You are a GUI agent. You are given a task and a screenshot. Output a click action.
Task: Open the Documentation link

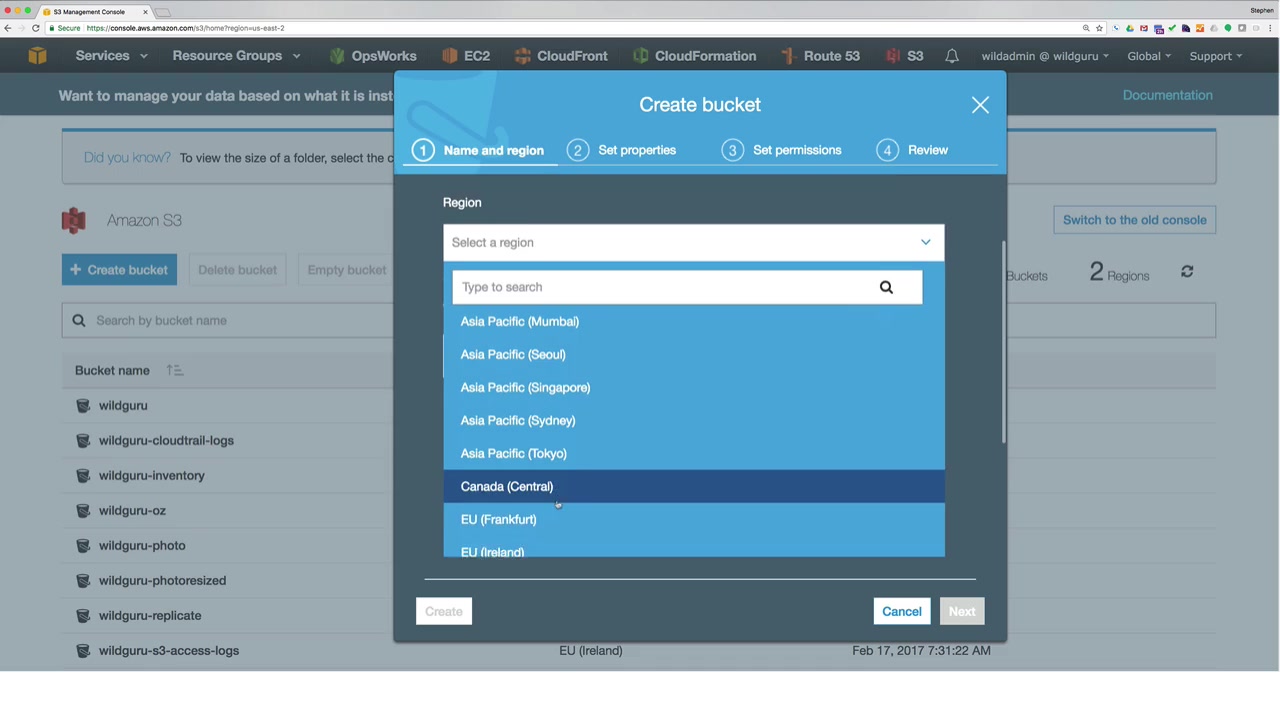point(1168,95)
